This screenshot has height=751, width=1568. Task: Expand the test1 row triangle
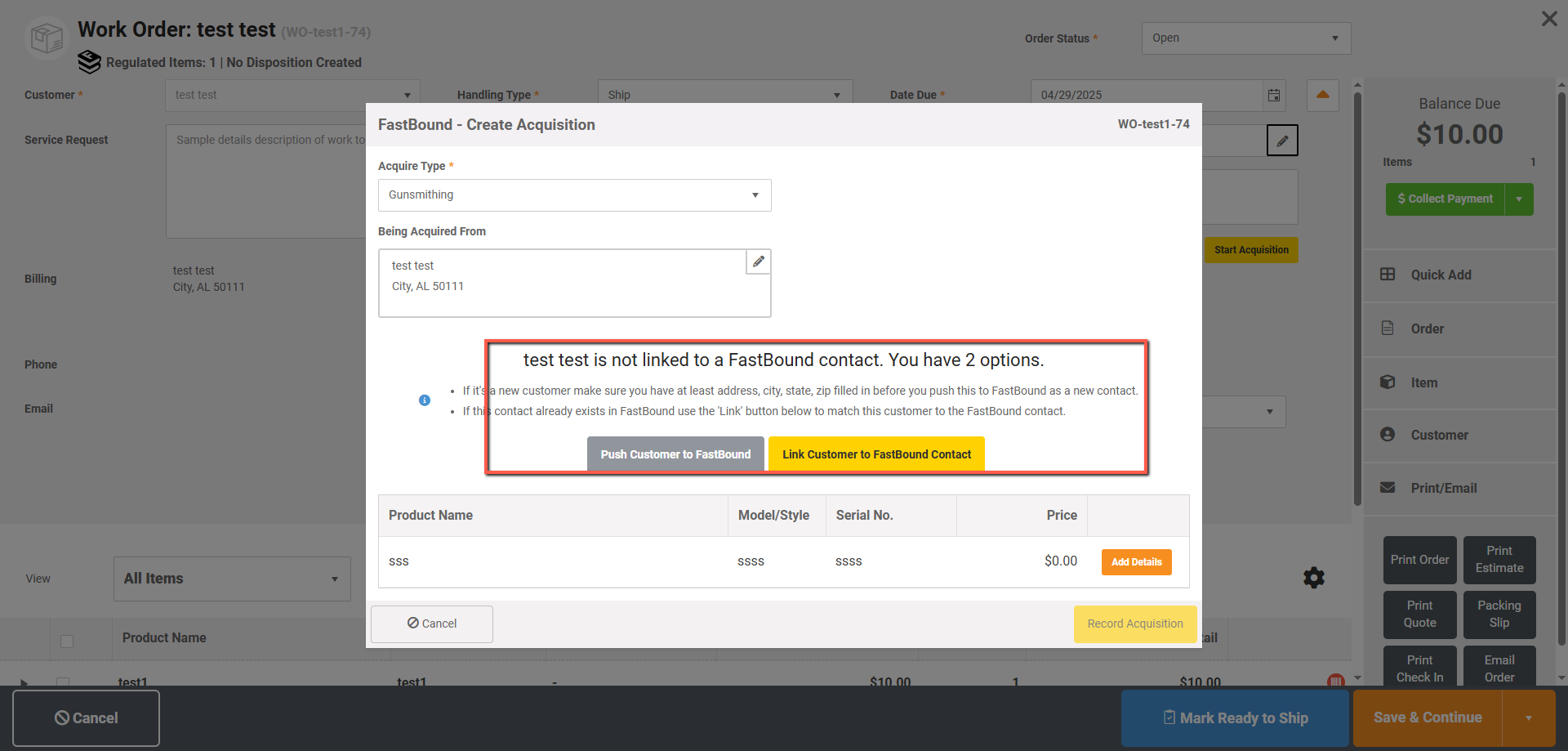point(24,682)
